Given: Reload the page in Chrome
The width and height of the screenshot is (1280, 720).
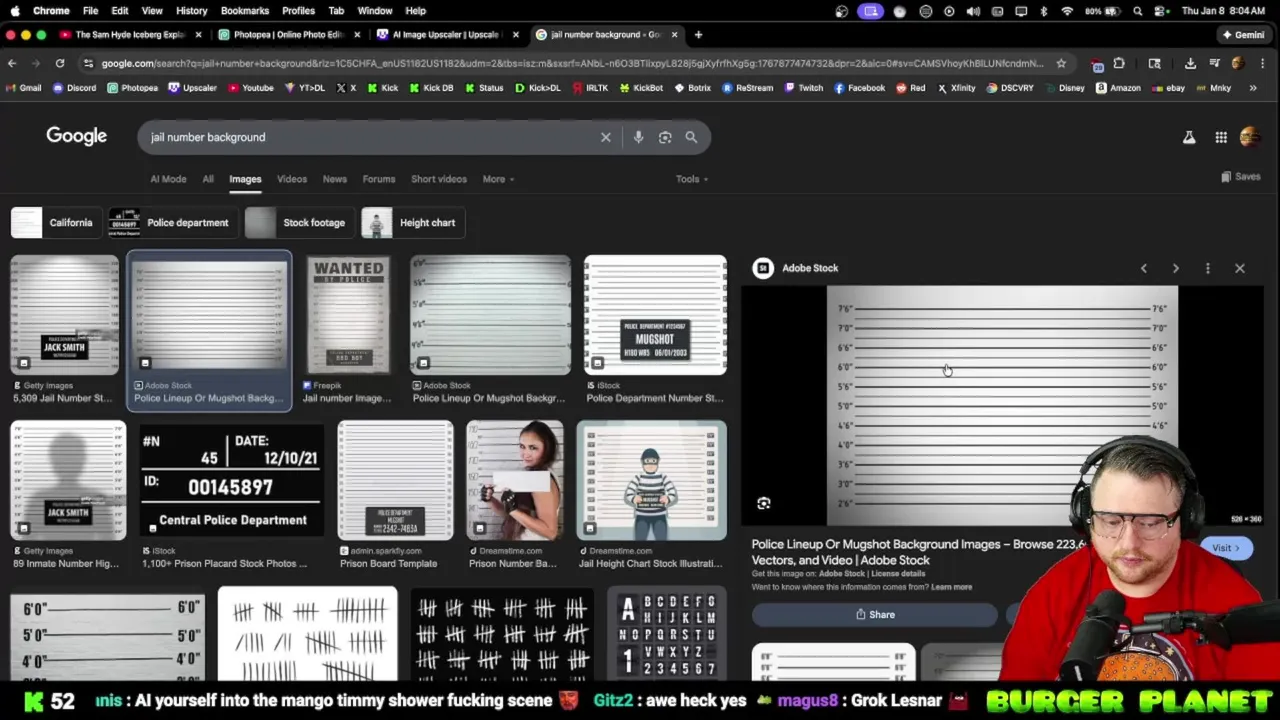Looking at the screenshot, I should 60,63.
